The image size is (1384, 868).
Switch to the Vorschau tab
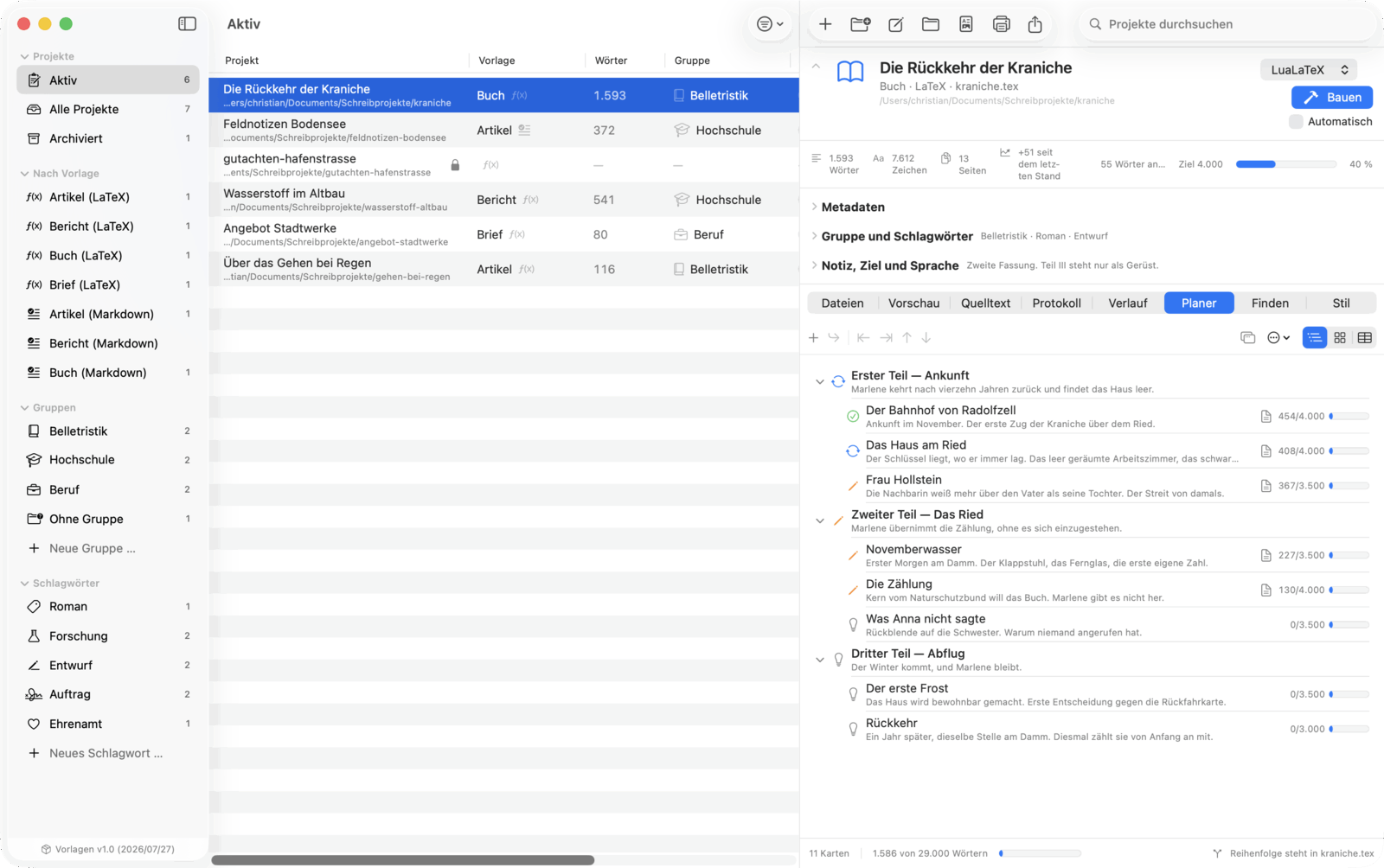(x=913, y=303)
